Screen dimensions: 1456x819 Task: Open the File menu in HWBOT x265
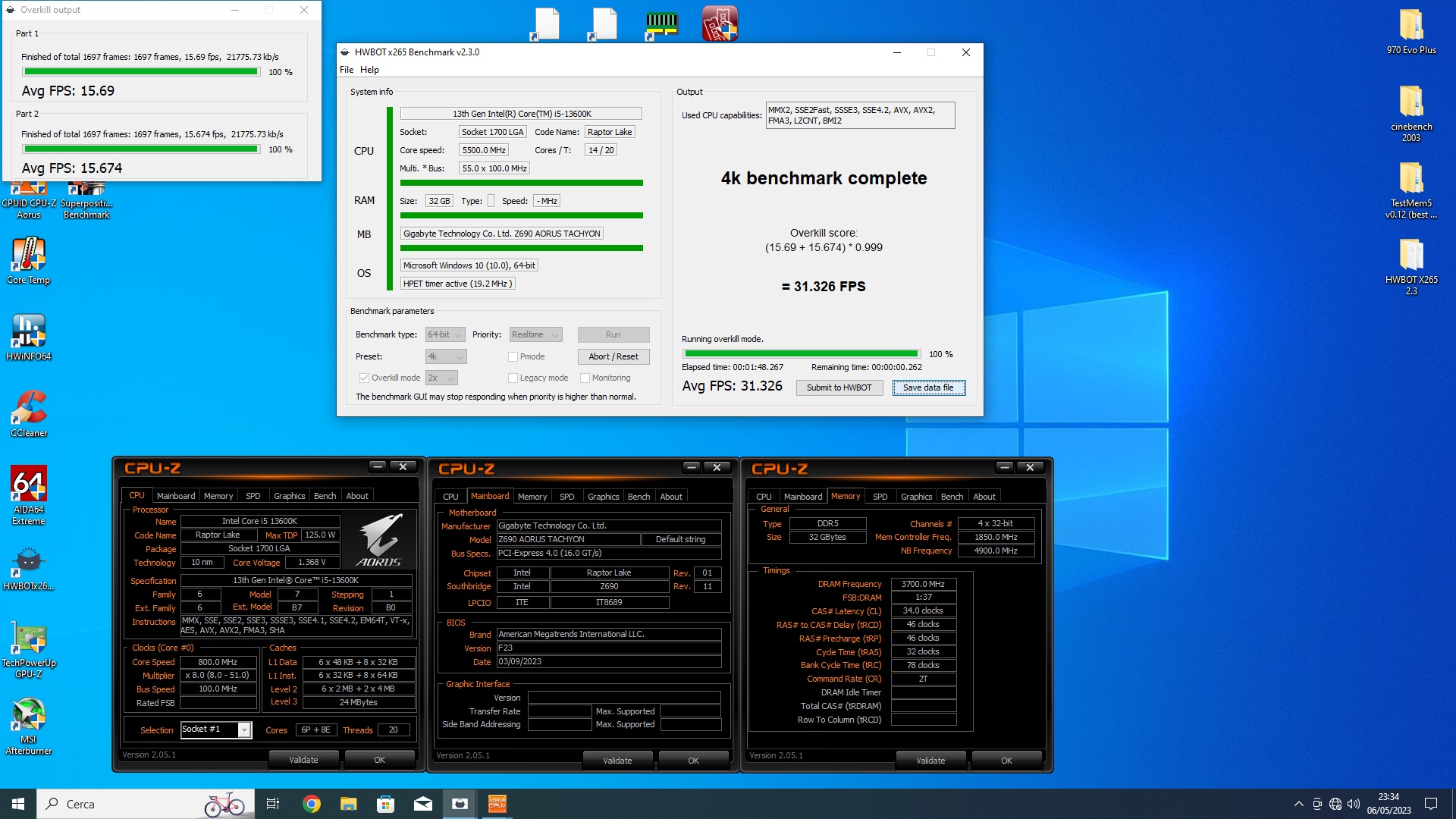(x=347, y=70)
